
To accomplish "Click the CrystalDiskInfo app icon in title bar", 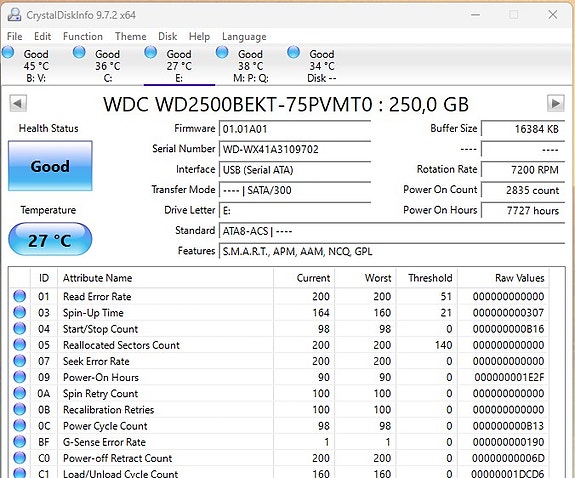I will tap(14, 15).
